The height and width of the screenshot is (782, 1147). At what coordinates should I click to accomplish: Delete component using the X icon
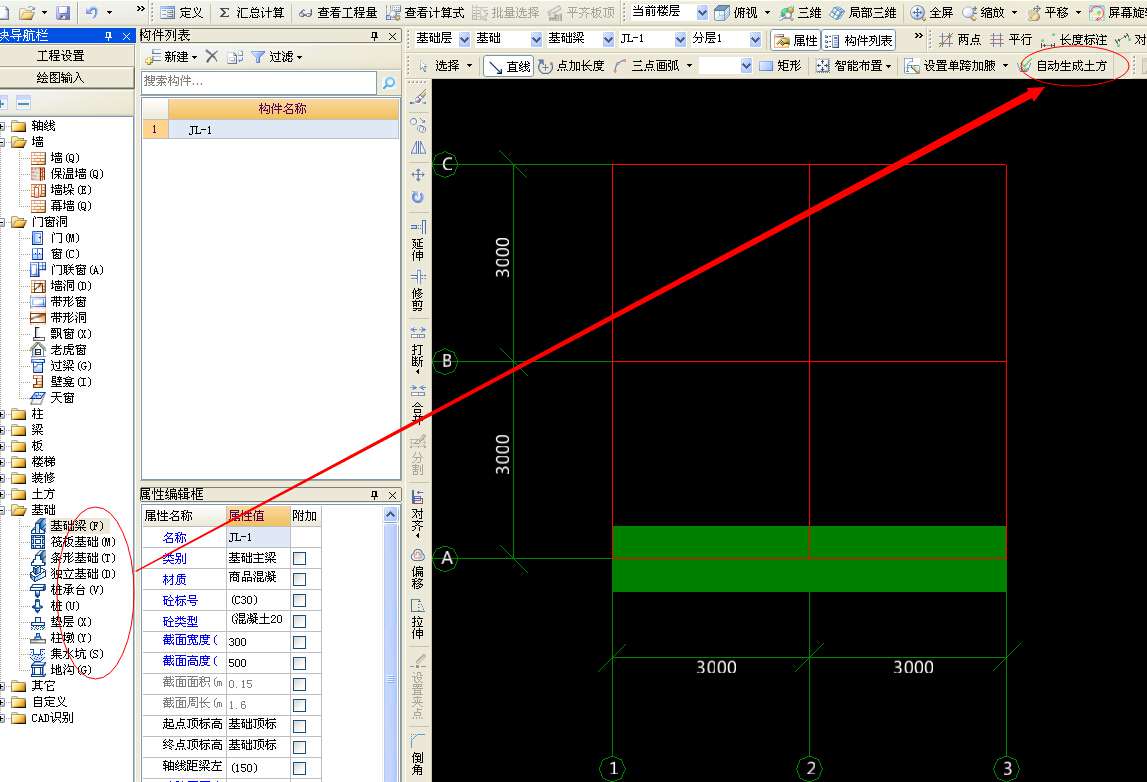point(211,56)
